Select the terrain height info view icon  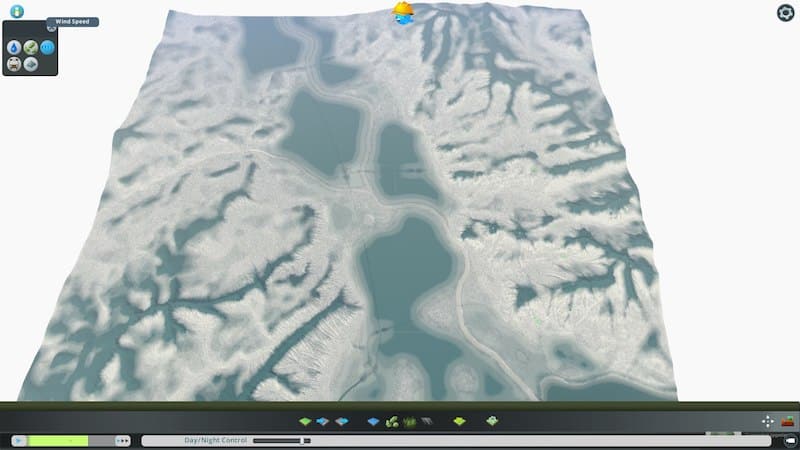point(31,64)
